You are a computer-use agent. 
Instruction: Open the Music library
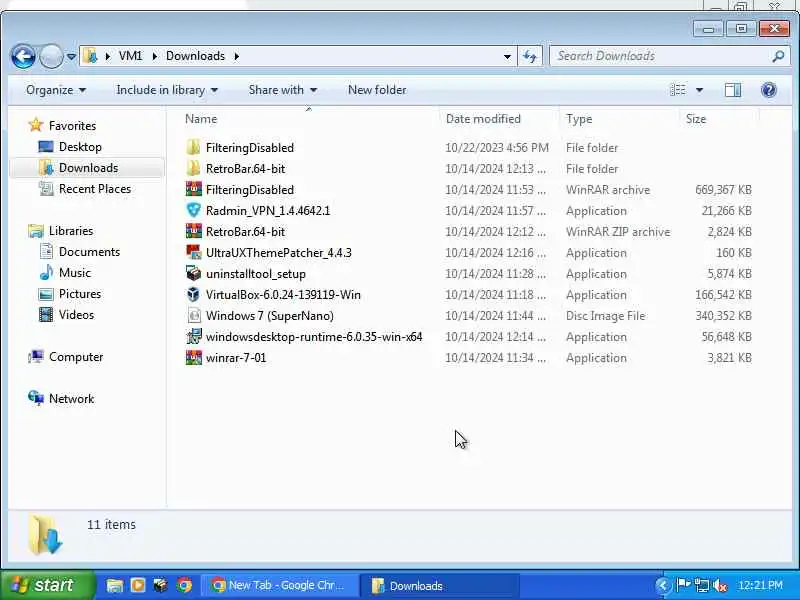[74, 273]
